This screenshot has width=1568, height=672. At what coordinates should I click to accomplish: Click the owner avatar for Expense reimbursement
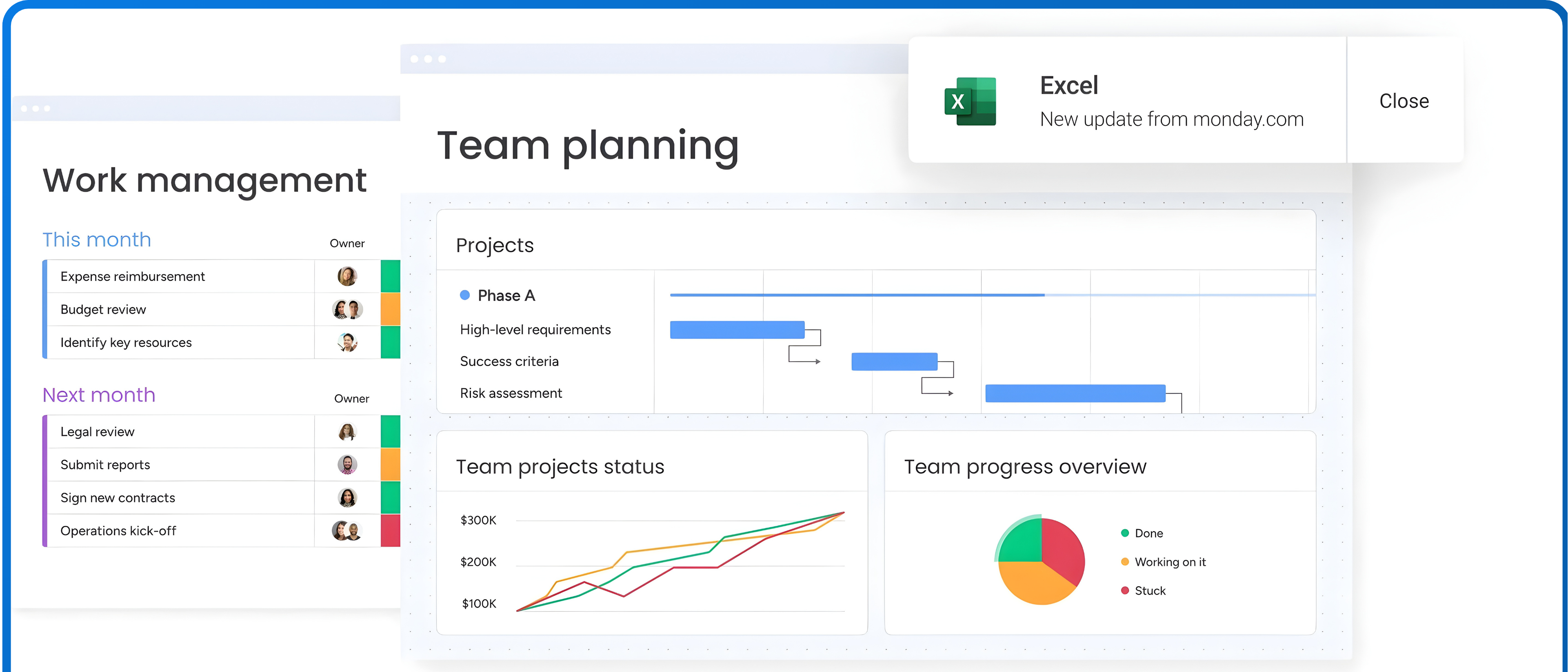[347, 276]
